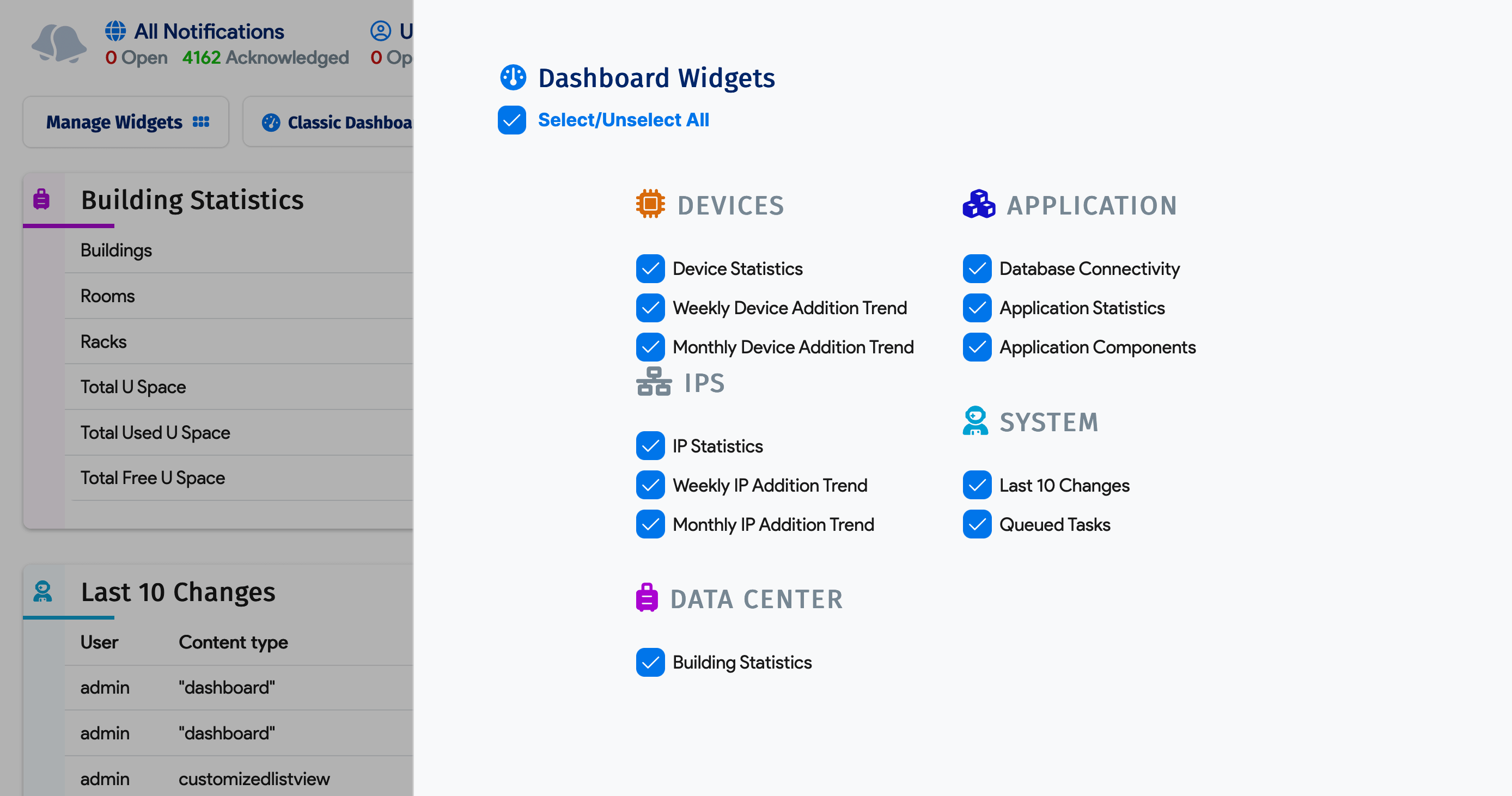Uncheck the Queued Tasks widget

[976, 524]
